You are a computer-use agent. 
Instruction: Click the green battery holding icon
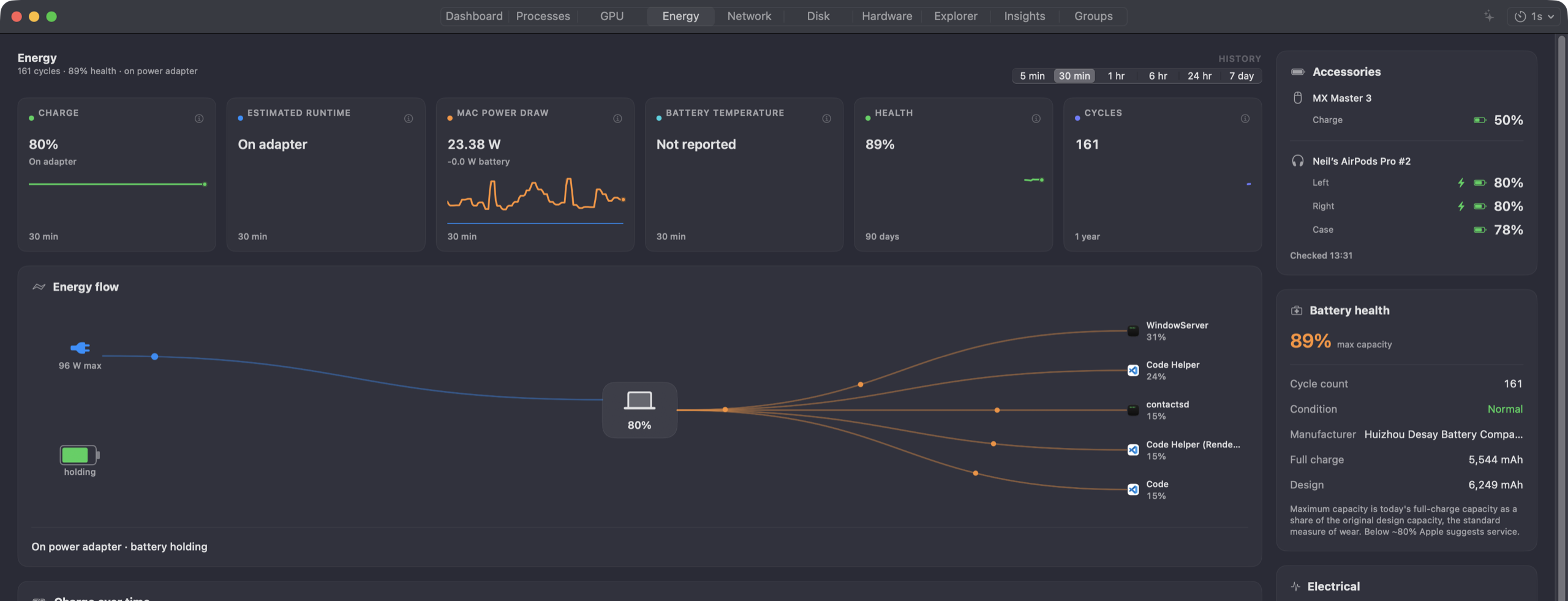(x=80, y=455)
